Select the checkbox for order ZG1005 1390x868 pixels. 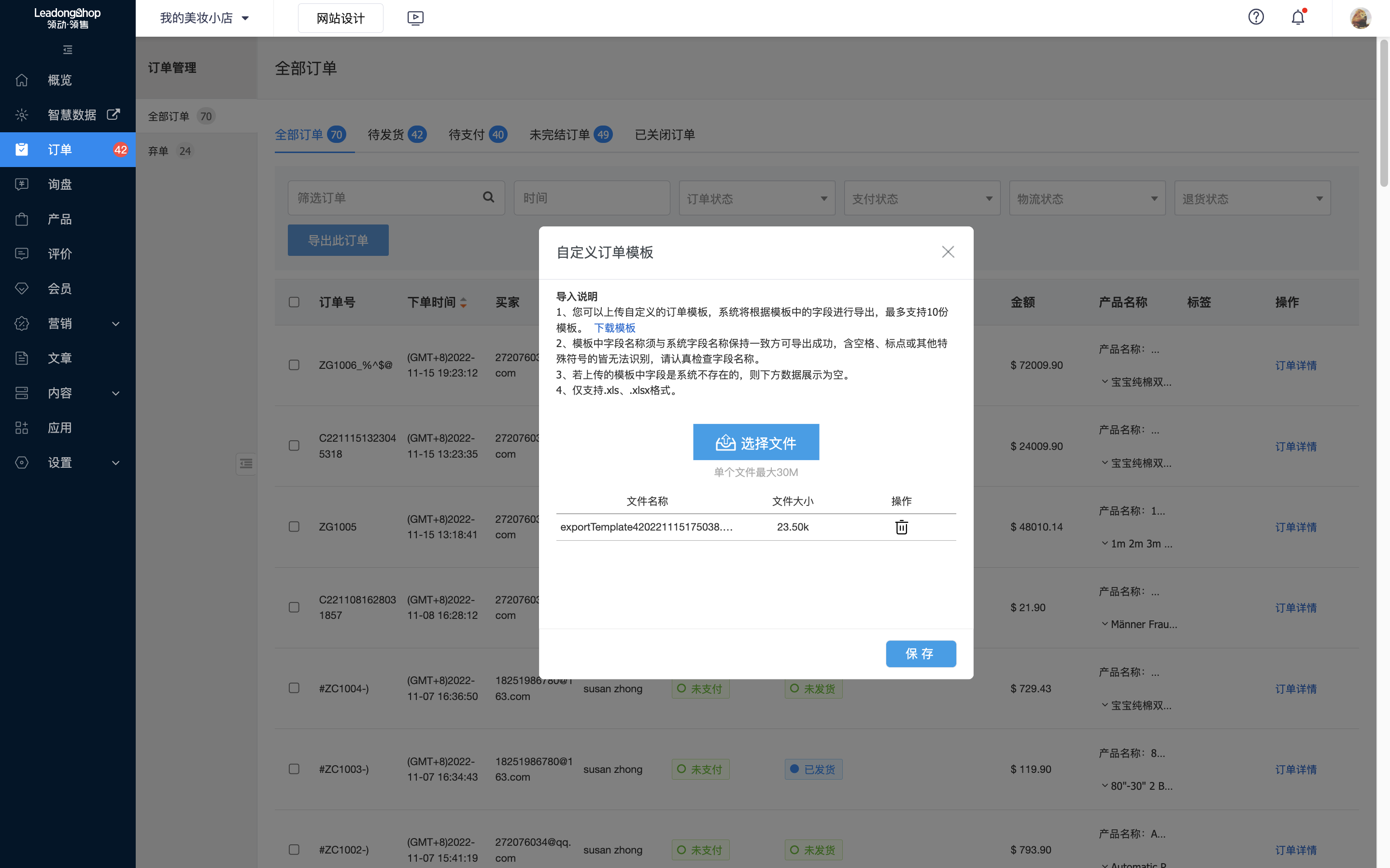(x=294, y=526)
